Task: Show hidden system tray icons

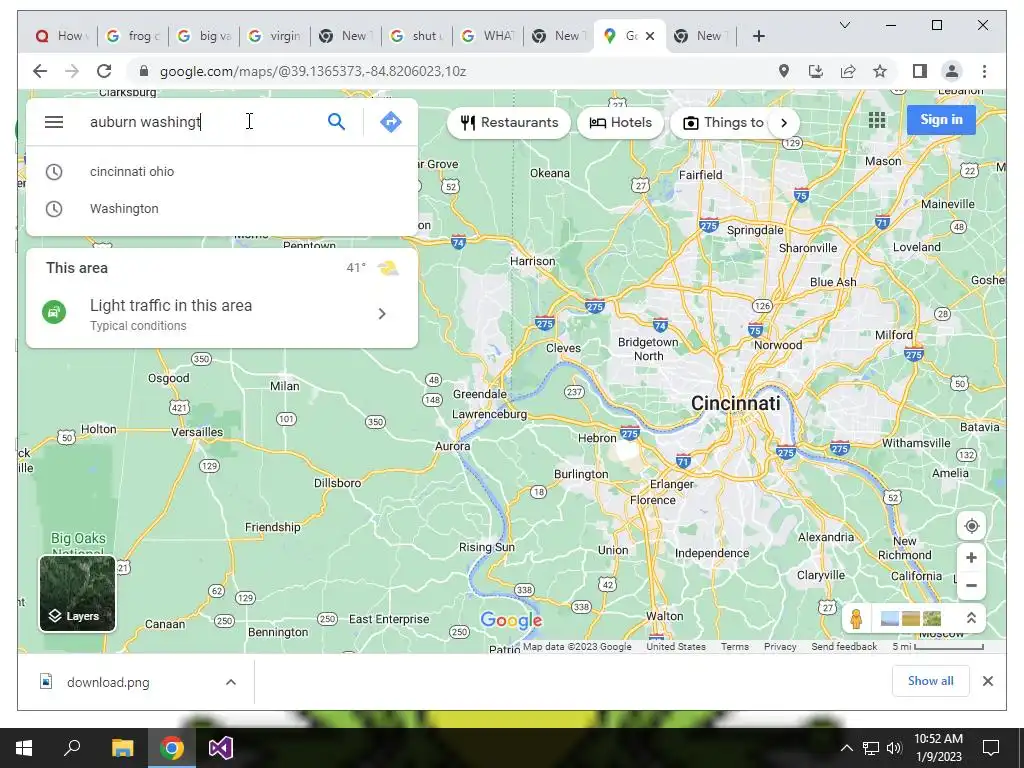Action: tap(846, 748)
